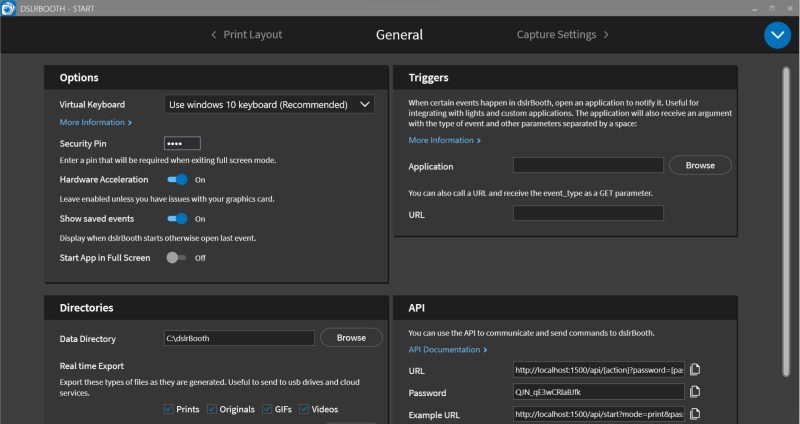This screenshot has height=424, width=800.
Task: Go forward using Capture Settings right arrow
Action: pos(606,35)
